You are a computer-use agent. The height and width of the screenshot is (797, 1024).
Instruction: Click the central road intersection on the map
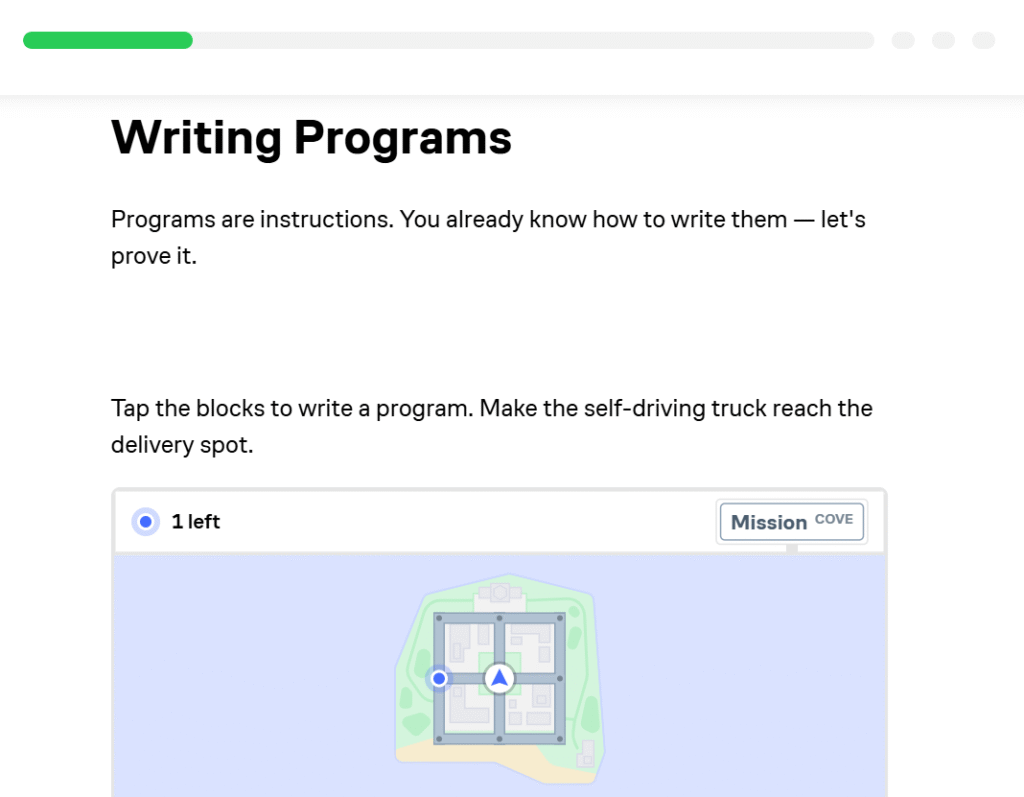coord(497,678)
